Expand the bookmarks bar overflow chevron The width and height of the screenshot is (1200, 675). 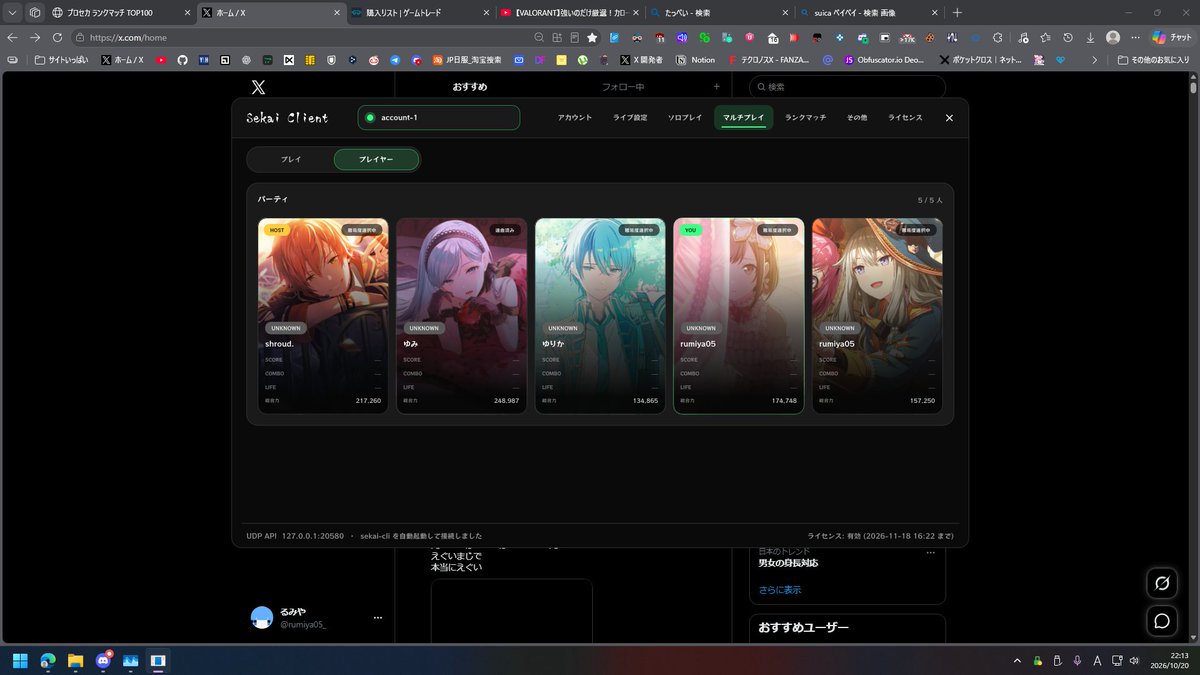pyautogui.click(x=1094, y=60)
